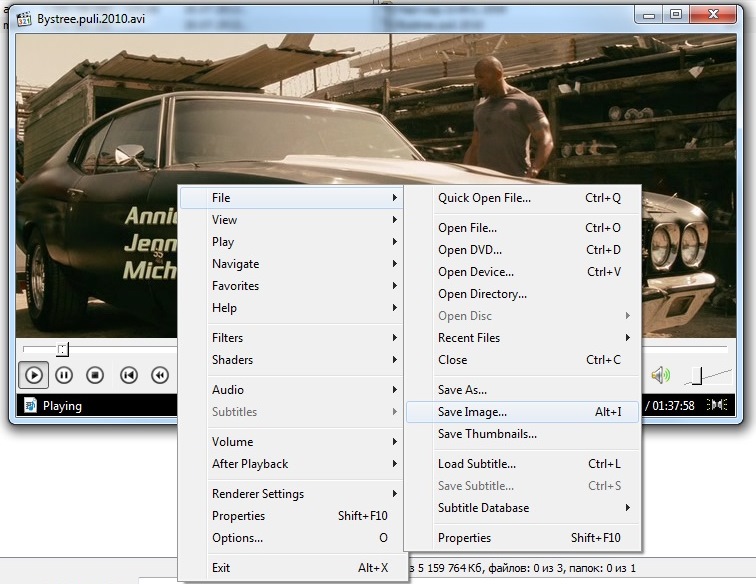Click the Stop playback button
The width and height of the screenshot is (756, 584).
point(95,375)
